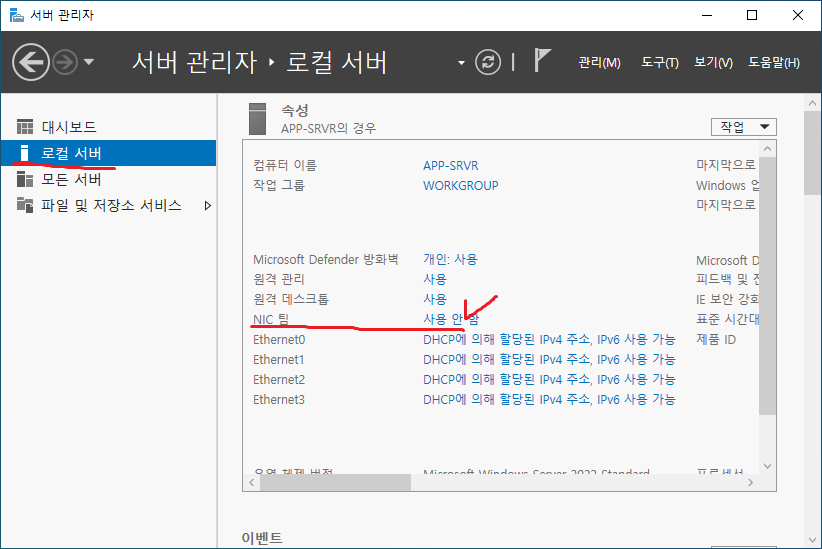This screenshot has width=822, height=549.
Task: Refresh the Server Manager view
Action: [x=488, y=62]
